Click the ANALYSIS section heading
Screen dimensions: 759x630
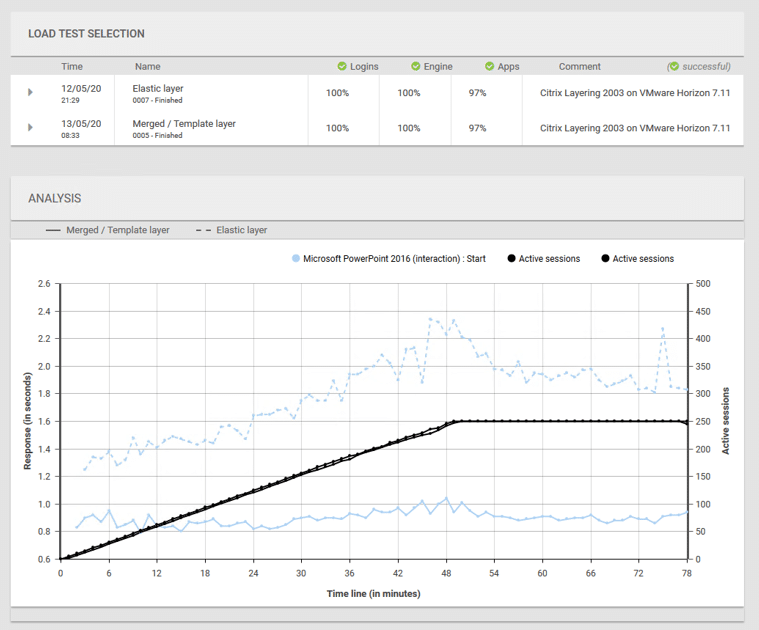(55, 198)
